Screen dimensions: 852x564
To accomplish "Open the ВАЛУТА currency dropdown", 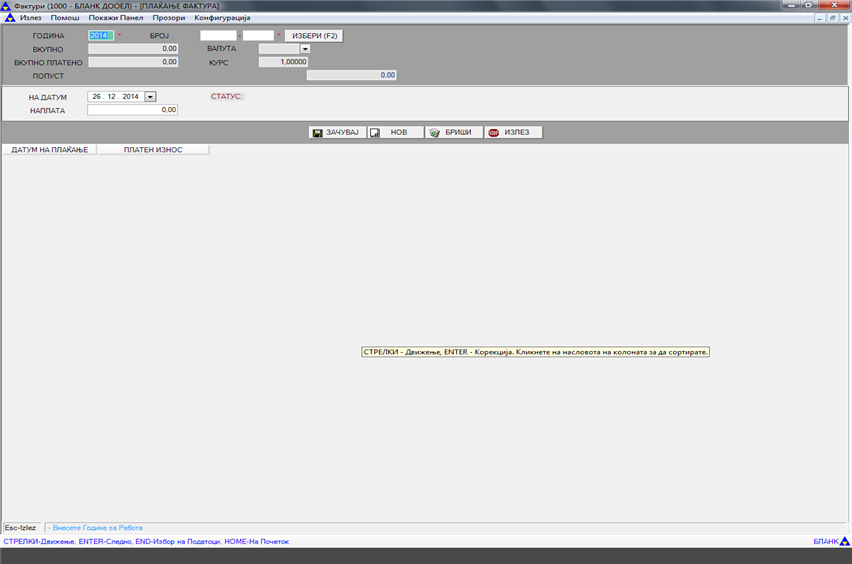I will click(305, 48).
